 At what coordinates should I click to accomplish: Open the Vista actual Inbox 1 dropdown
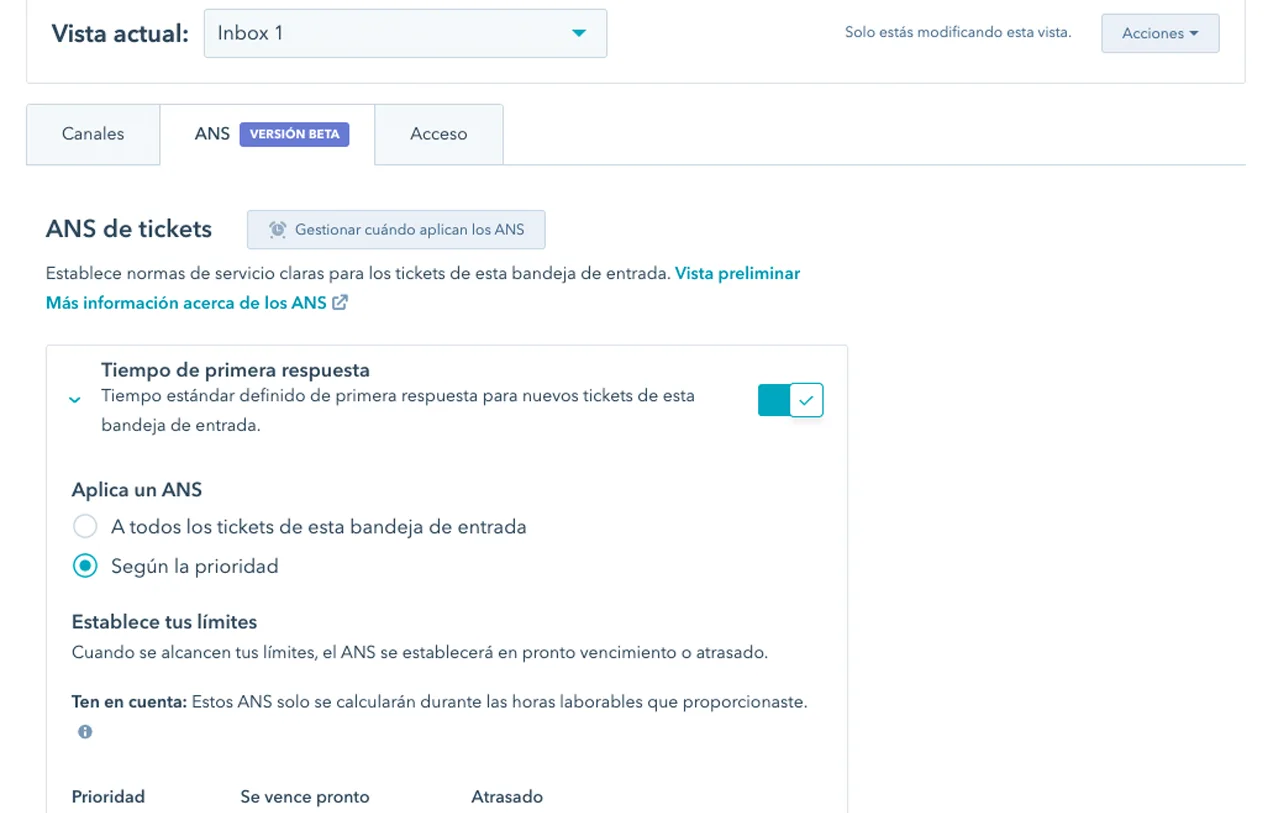coord(405,33)
